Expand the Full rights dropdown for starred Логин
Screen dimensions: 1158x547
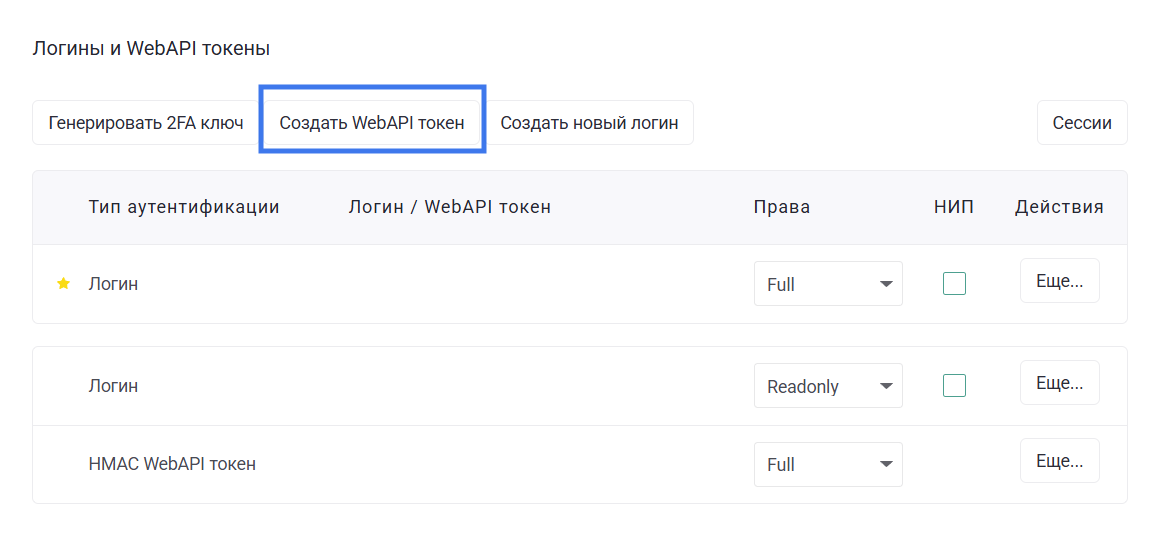point(828,284)
